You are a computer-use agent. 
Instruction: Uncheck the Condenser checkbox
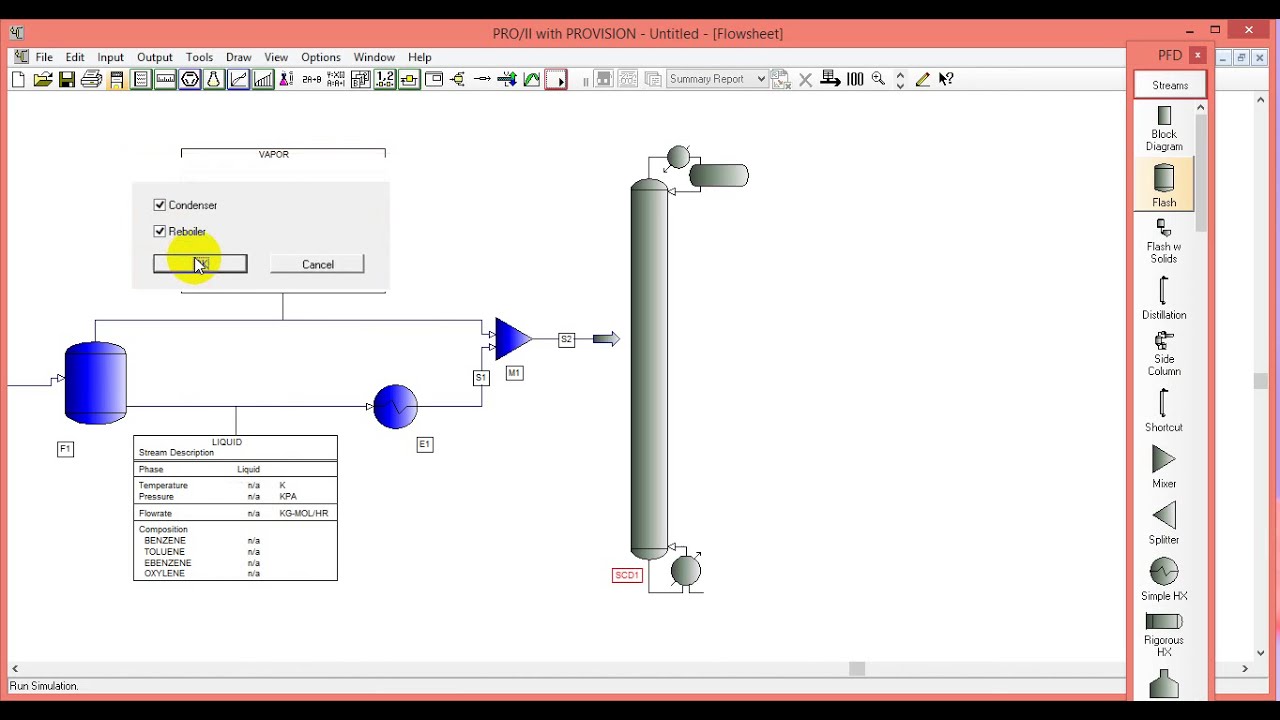pyautogui.click(x=160, y=205)
